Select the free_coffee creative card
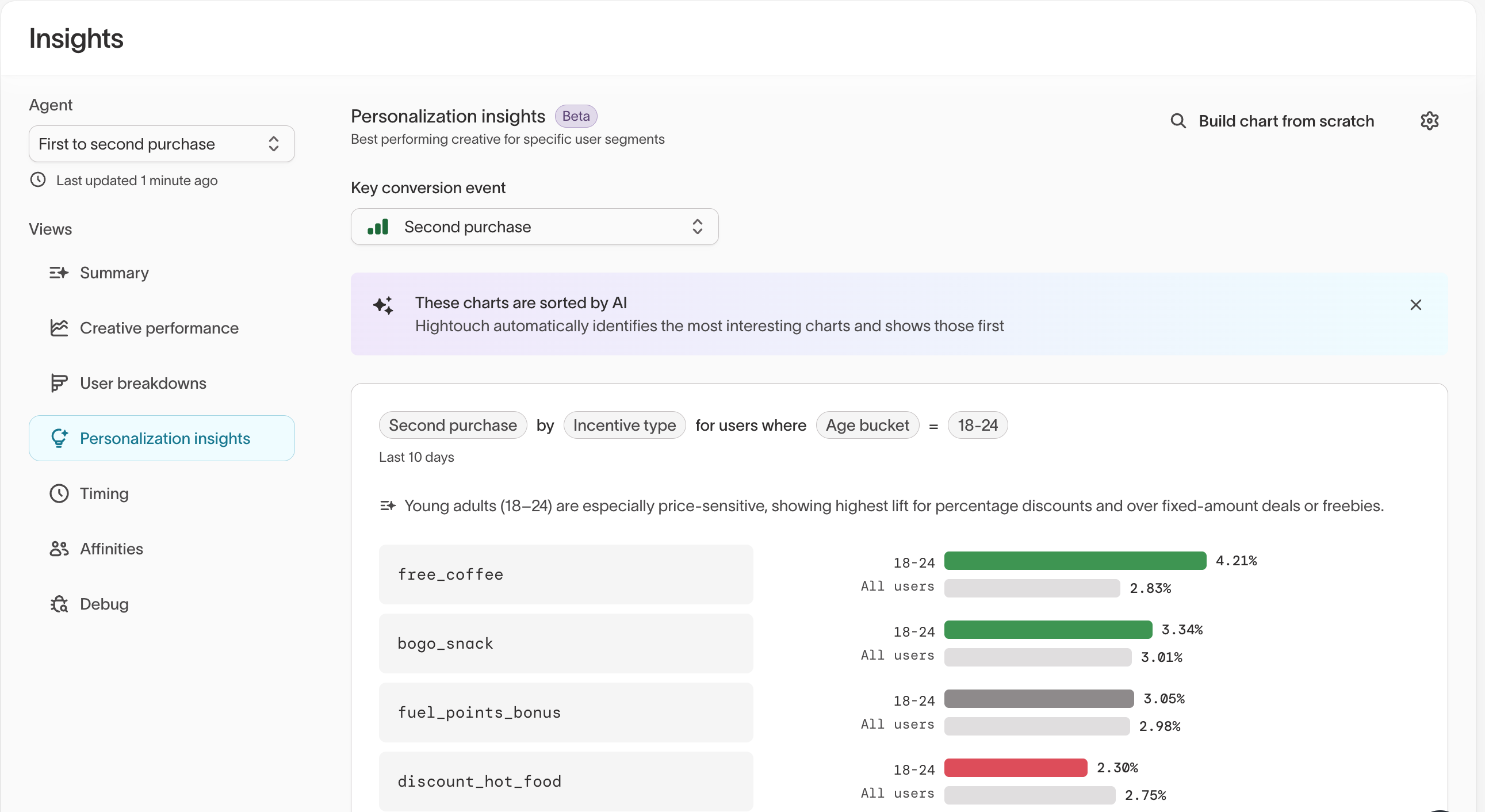This screenshot has width=1485, height=812. click(565, 574)
